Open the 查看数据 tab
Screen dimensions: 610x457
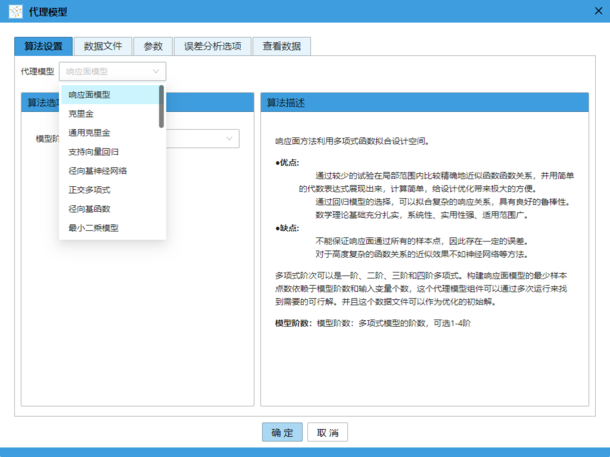(282, 46)
